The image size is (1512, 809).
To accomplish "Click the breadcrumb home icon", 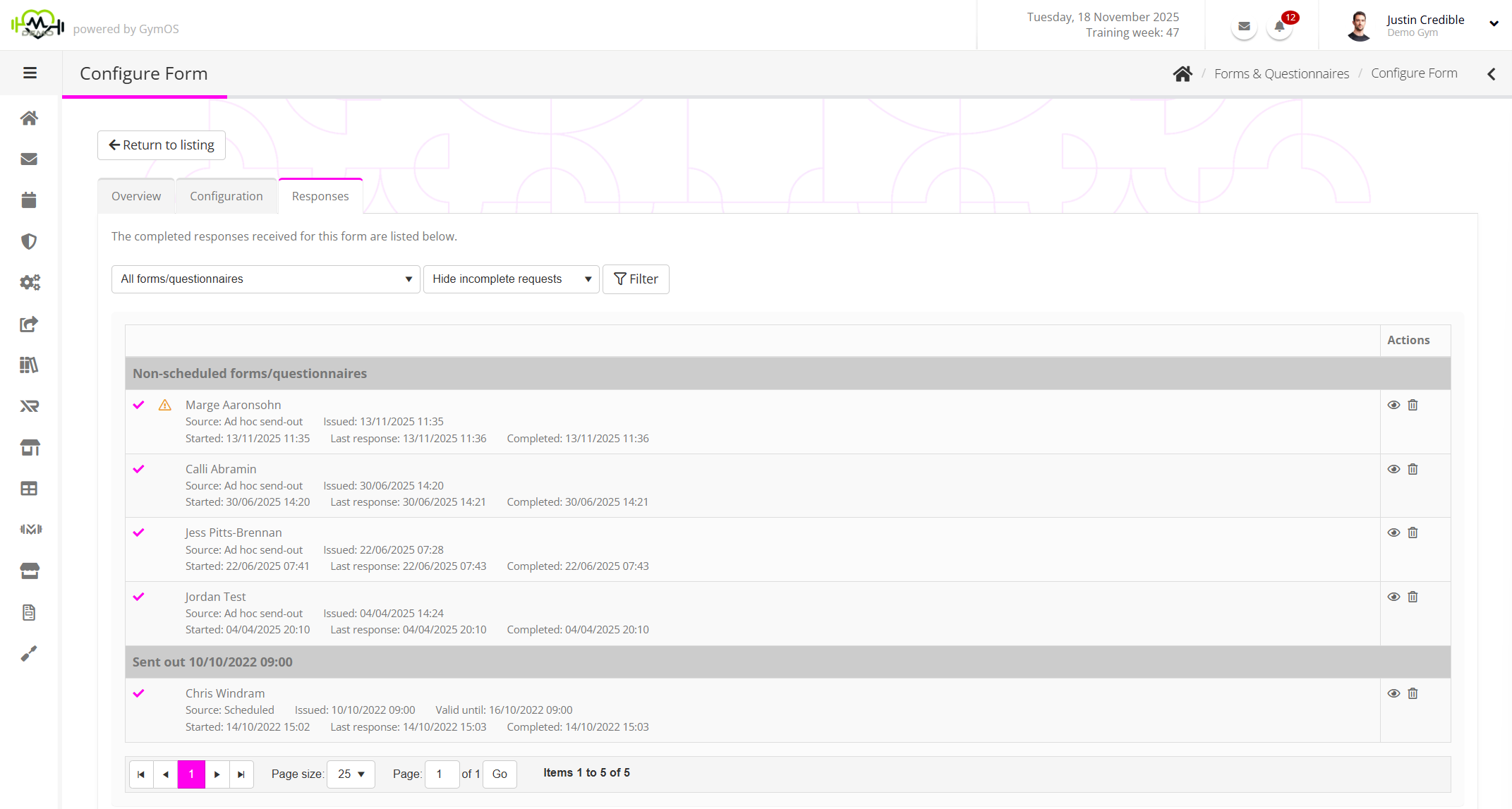I will pyautogui.click(x=1183, y=73).
